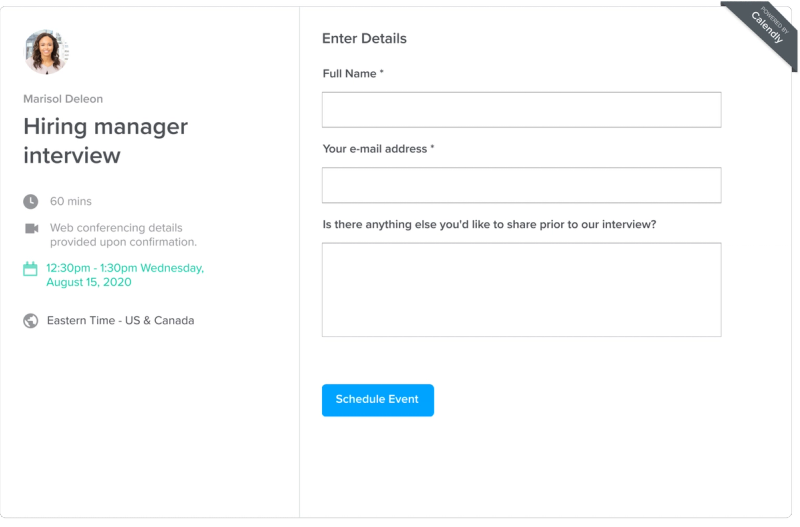Click the Marisol Deleon name label

63,99
